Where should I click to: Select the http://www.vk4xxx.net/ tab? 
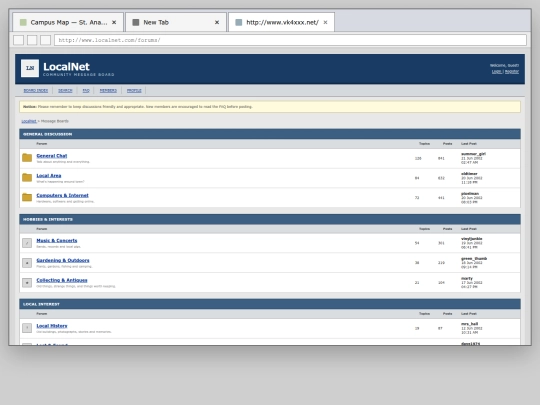[x=281, y=22]
